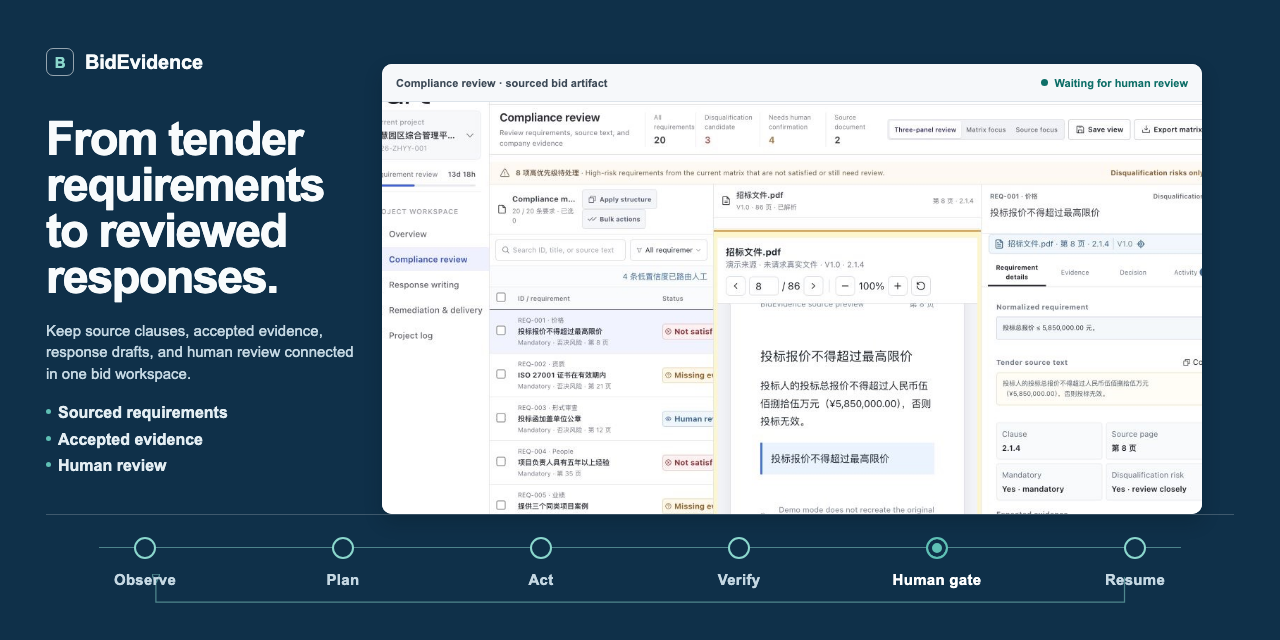Click Disqualification risks only link

pyautogui.click(x=1156, y=172)
